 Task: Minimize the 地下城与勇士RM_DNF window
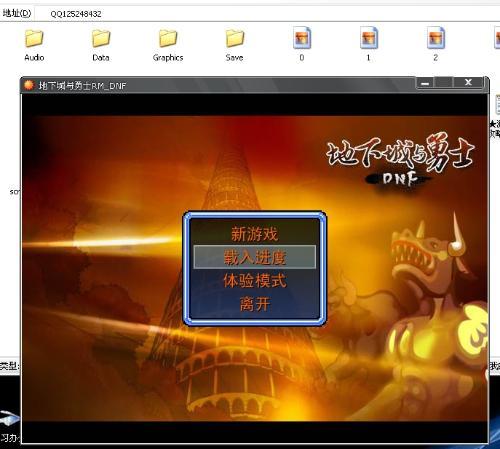(x=425, y=83)
